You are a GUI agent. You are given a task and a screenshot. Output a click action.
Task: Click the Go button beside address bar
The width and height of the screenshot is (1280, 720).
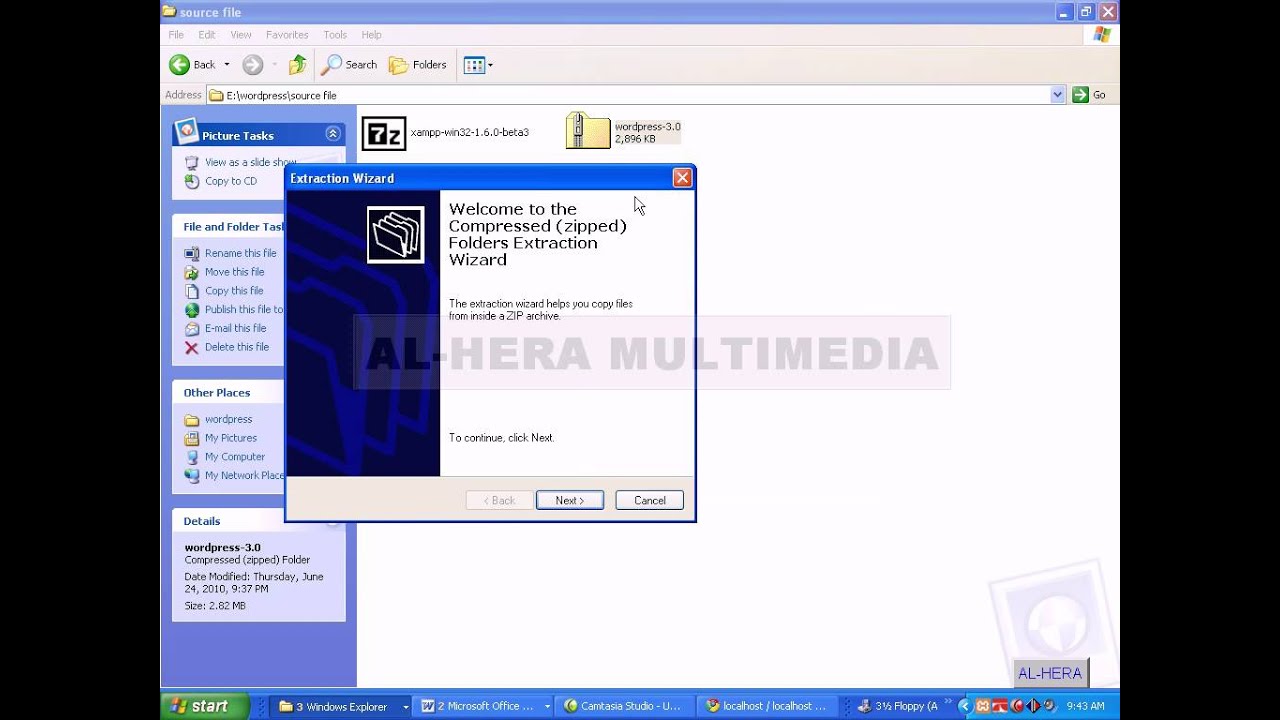point(1089,95)
